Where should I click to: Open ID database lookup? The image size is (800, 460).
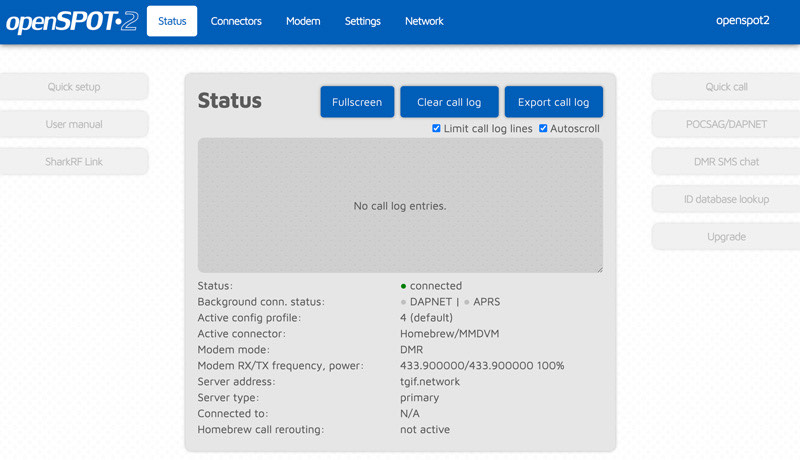coord(726,199)
